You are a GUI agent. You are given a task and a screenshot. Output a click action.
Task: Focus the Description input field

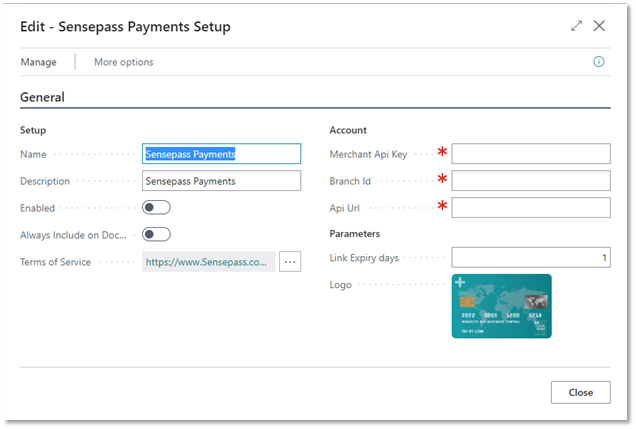pos(221,181)
